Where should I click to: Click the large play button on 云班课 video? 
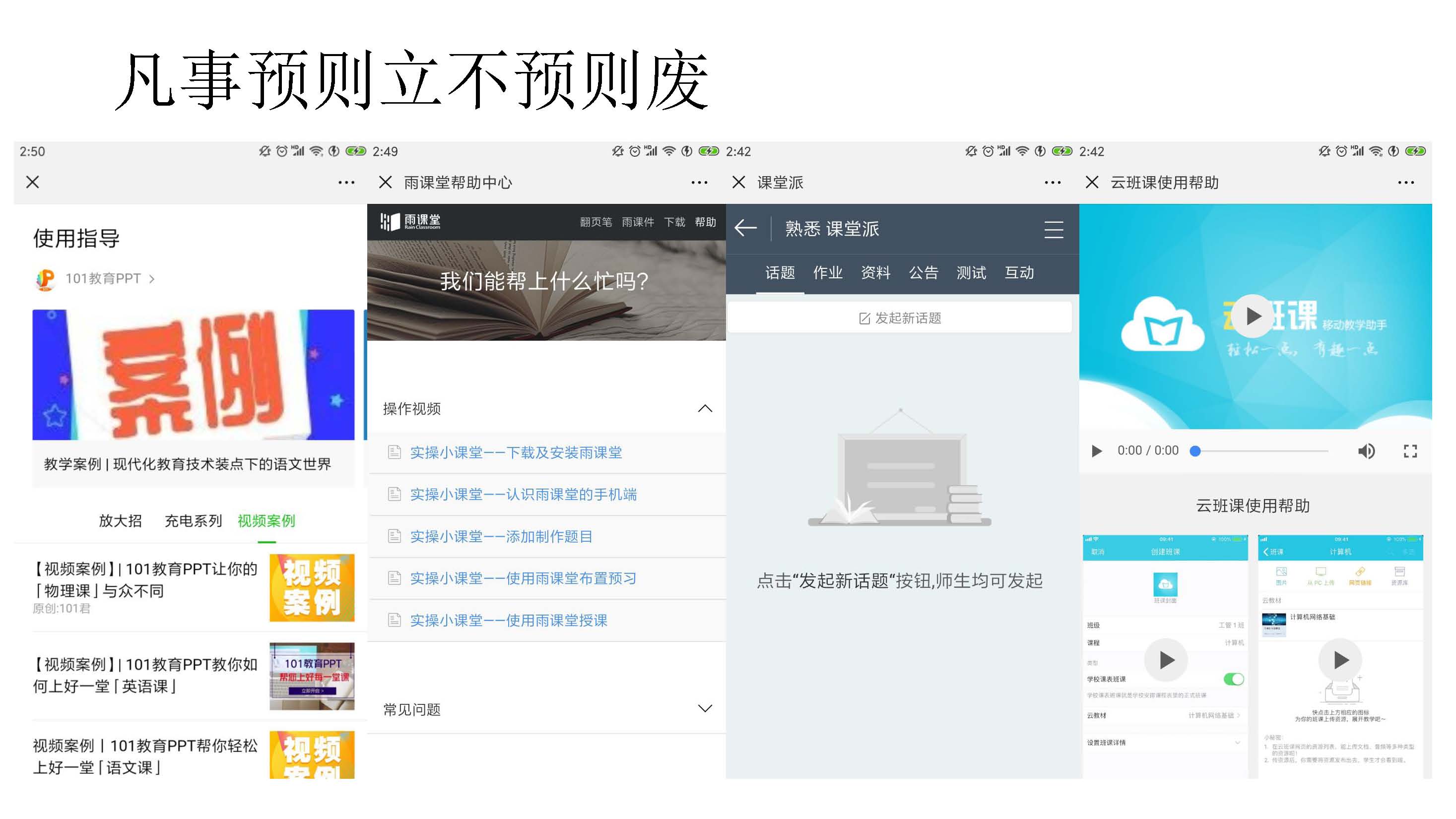1253,315
